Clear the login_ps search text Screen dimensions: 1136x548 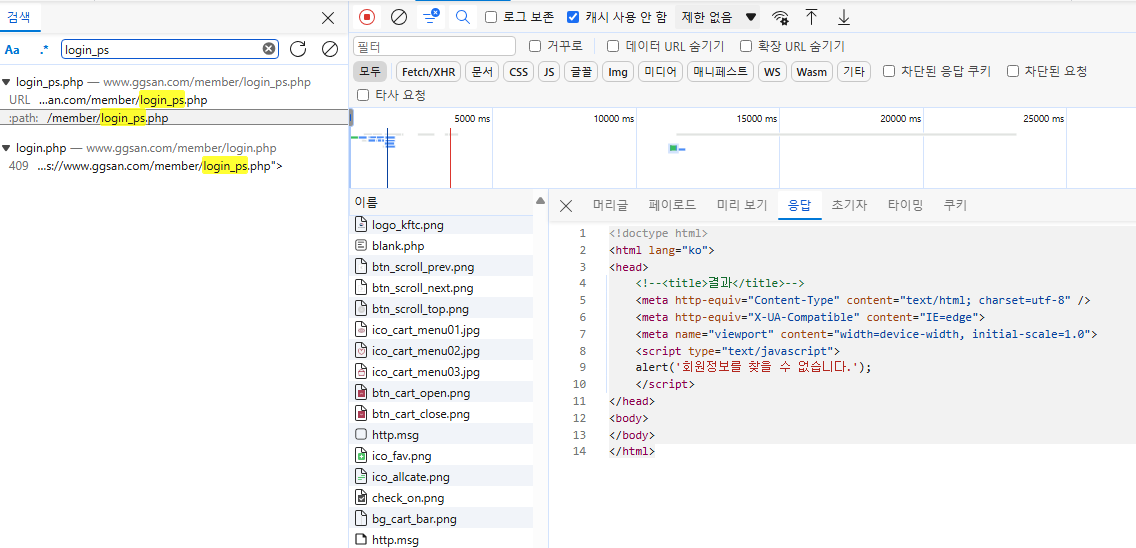point(269,49)
